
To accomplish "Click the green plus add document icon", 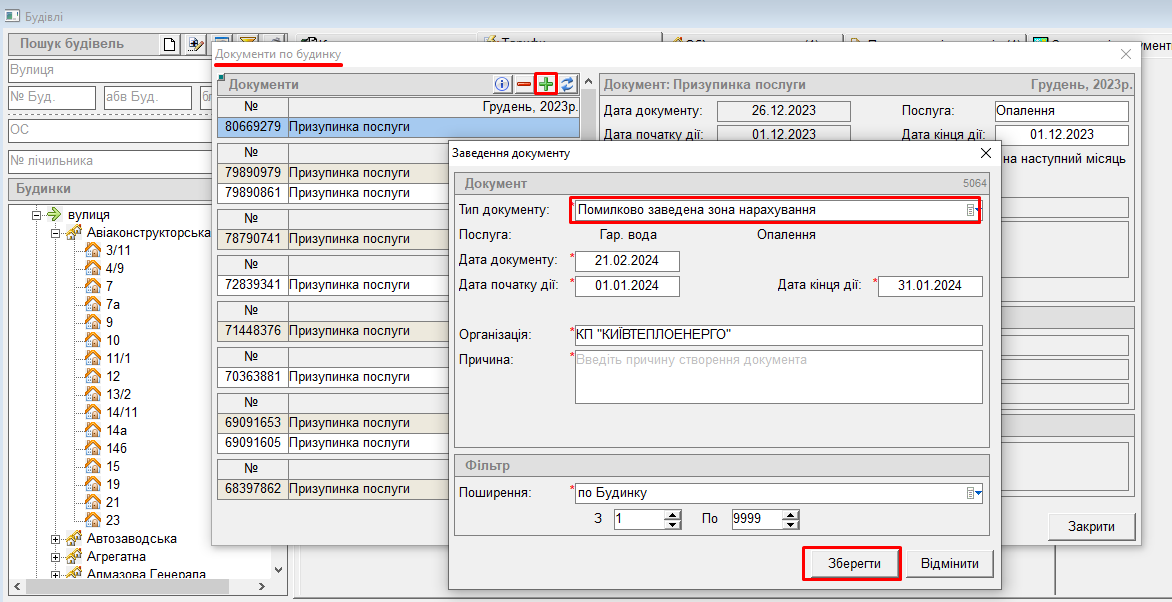I will (x=546, y=84).
